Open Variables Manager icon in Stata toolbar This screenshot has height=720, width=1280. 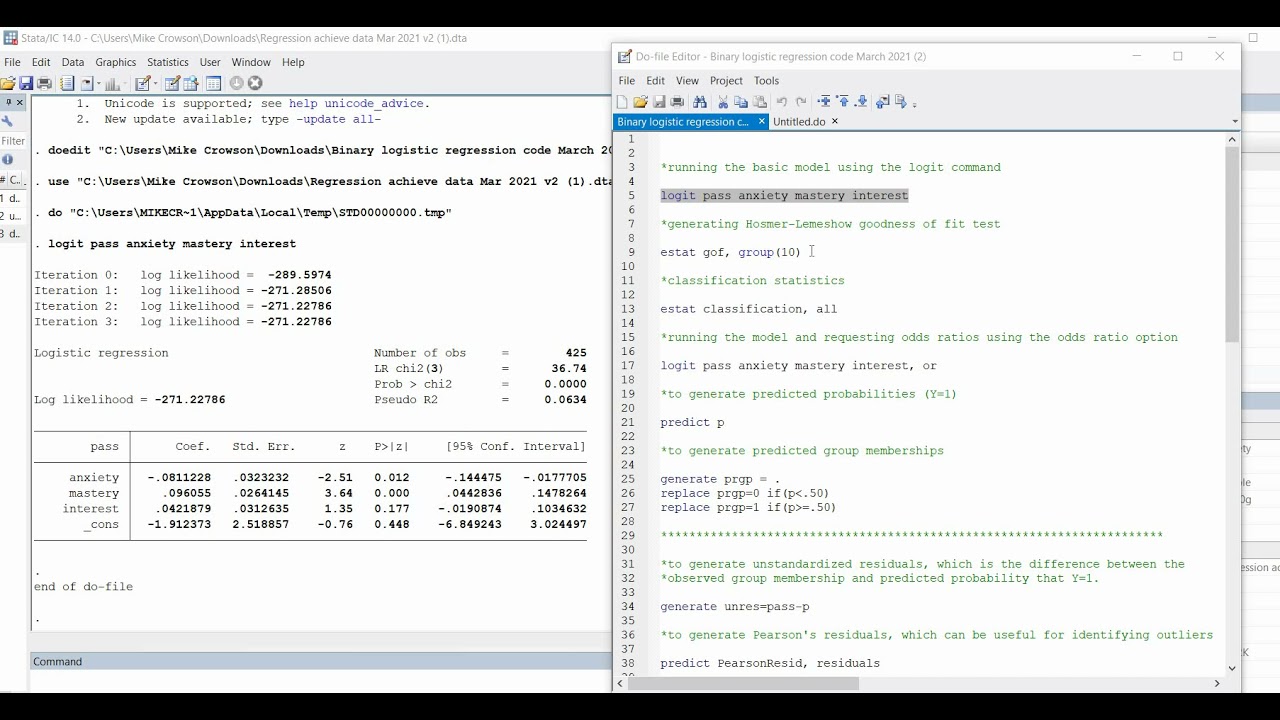click(x=213, y=84)
